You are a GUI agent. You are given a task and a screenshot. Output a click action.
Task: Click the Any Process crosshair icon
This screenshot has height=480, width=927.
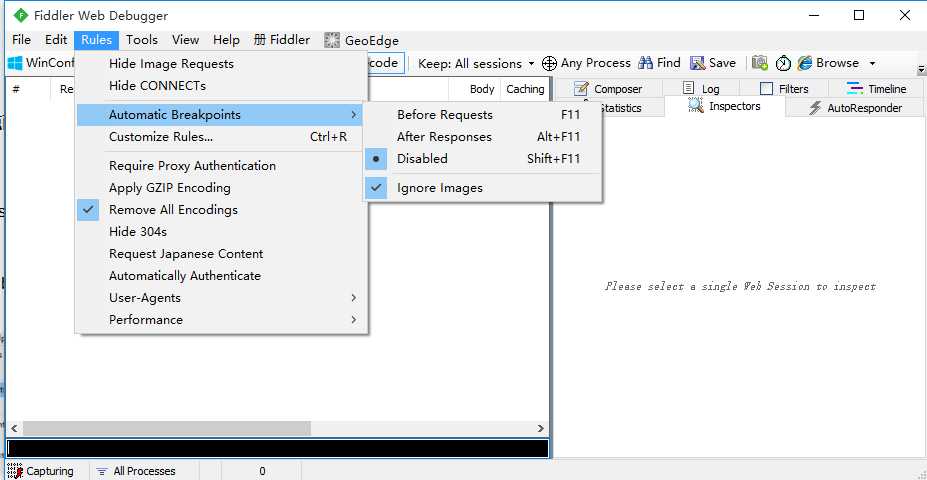pyautogui.click(x=549, y=63)
